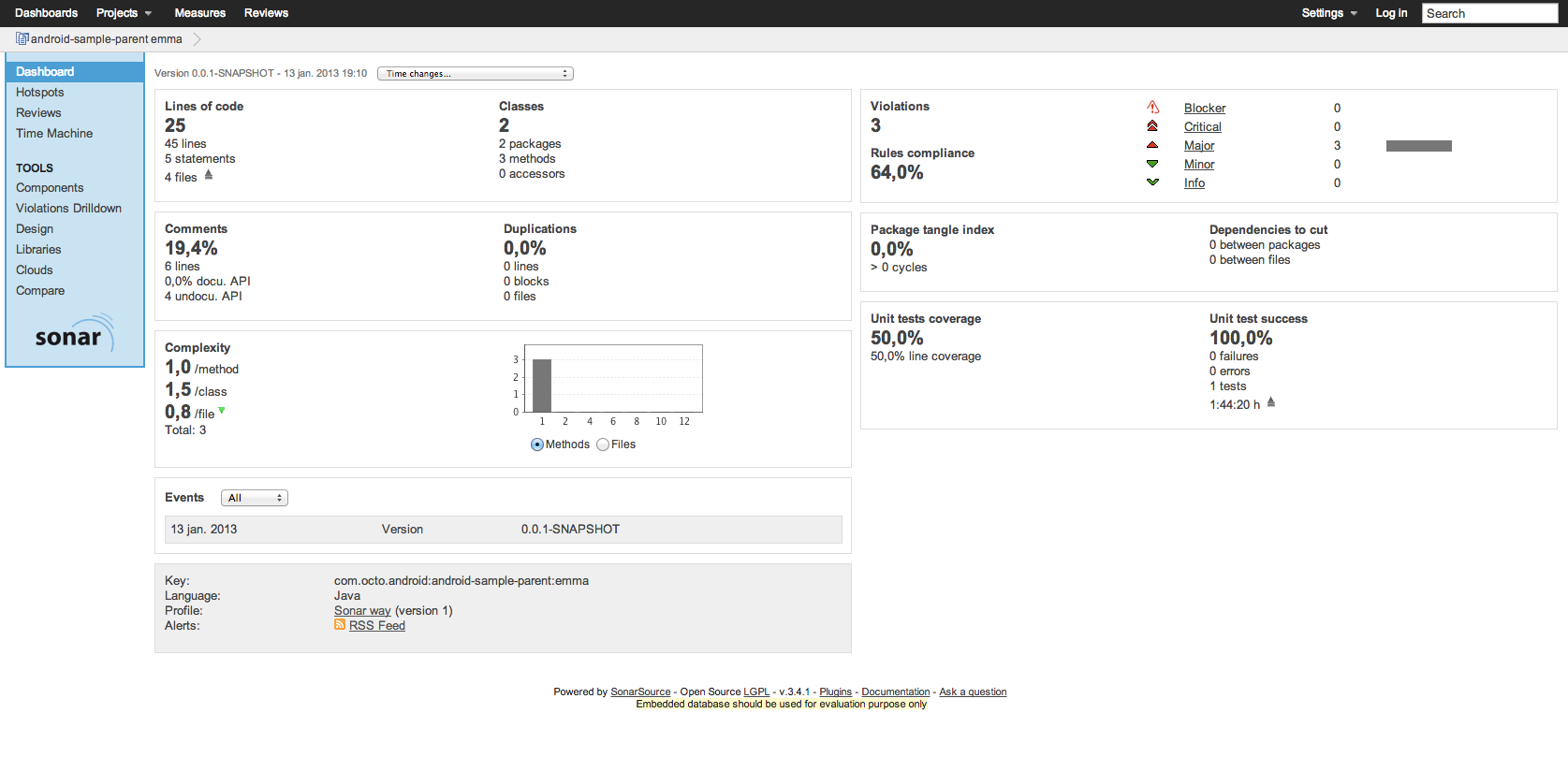Image resolution: width=1568 pixels, height=757 pixels.
Task: Open the Documentation footer link
Action: [896, 692]
